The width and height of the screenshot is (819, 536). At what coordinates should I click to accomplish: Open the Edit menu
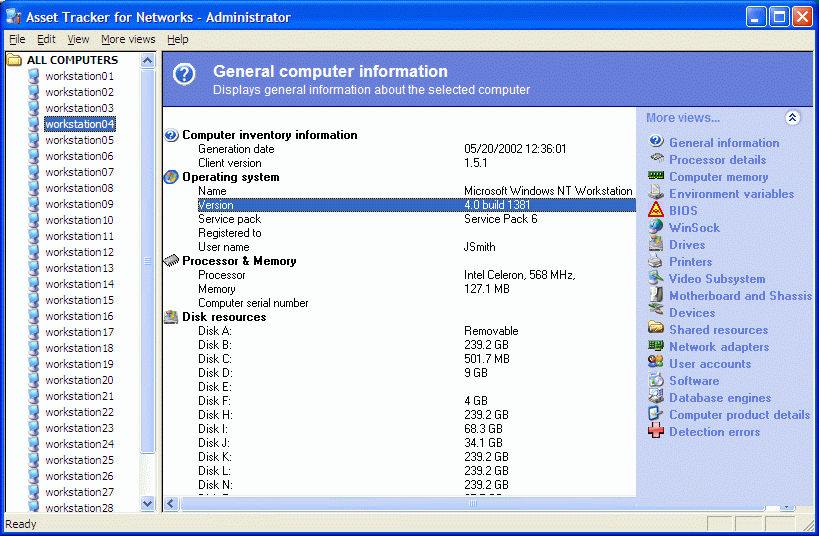coord(46,39)
